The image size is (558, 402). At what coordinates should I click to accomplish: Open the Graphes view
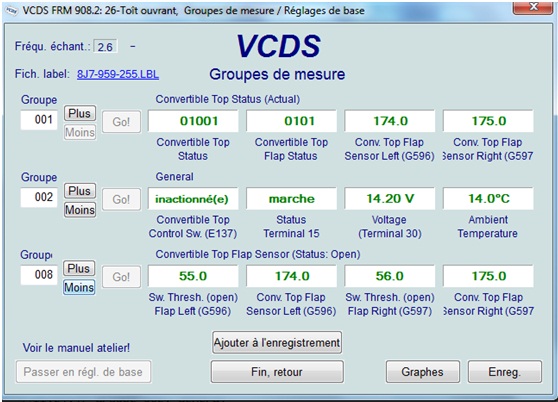pos(422,372)
